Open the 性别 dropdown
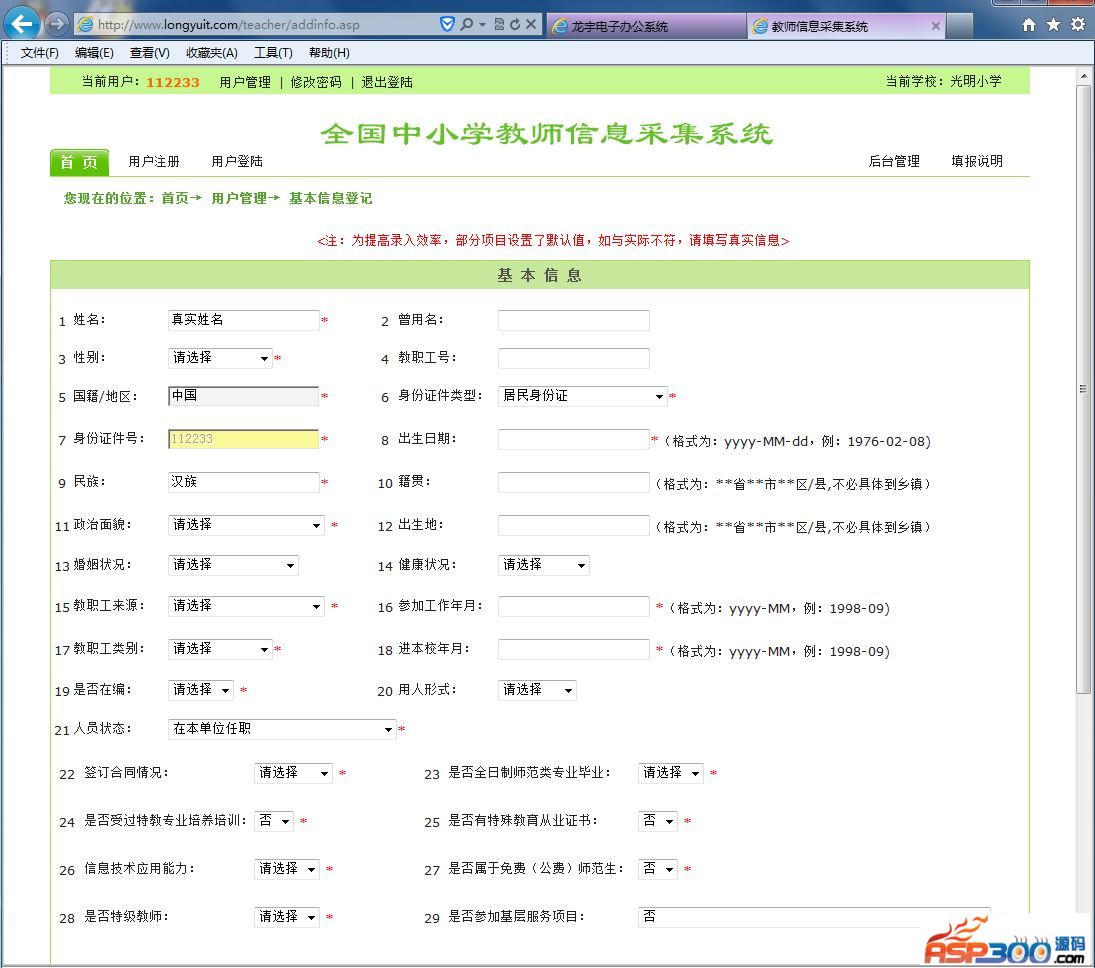 [220, 358]
